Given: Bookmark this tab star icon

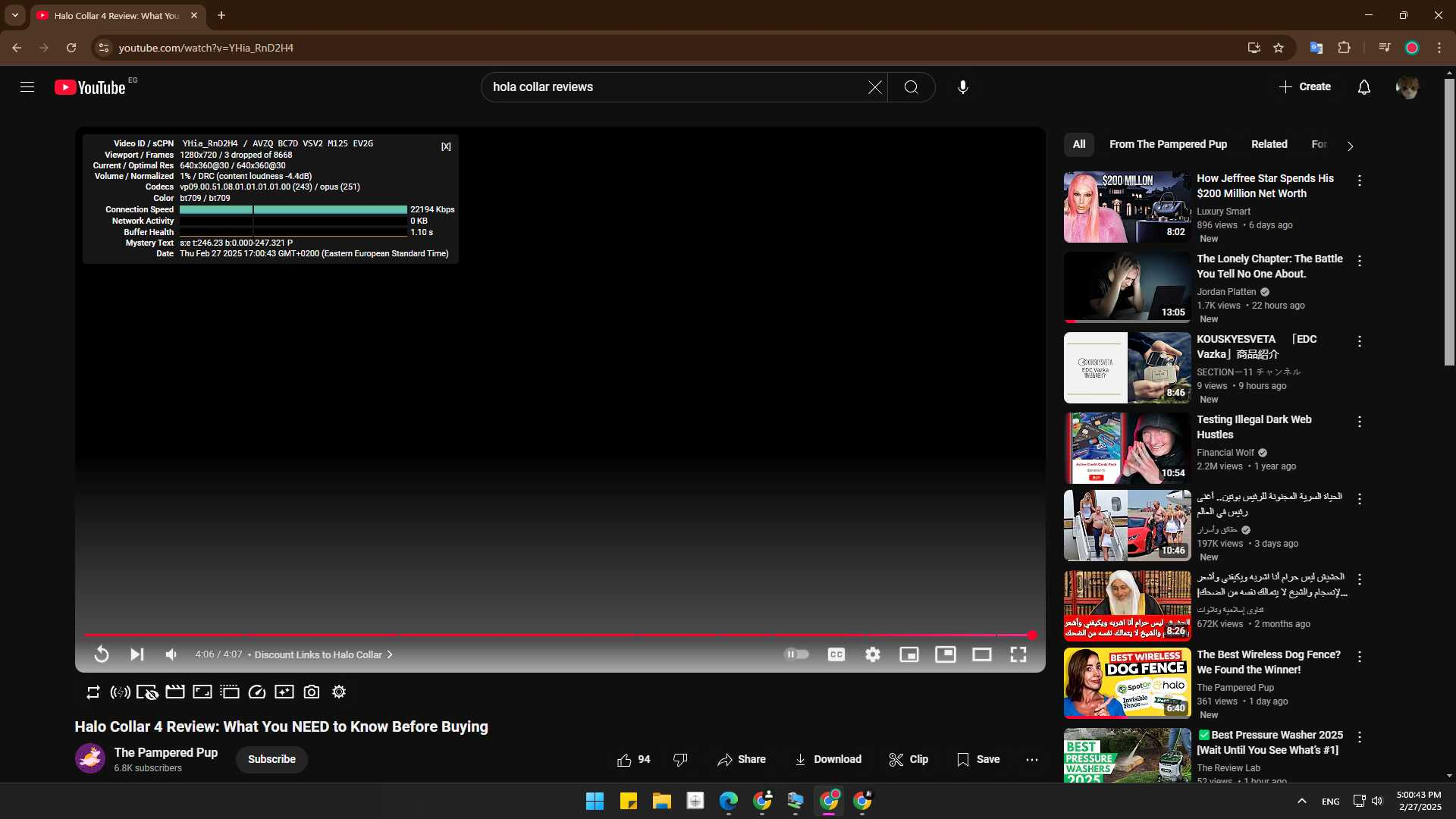Looking at the screenshot, I should point(1279,48).
